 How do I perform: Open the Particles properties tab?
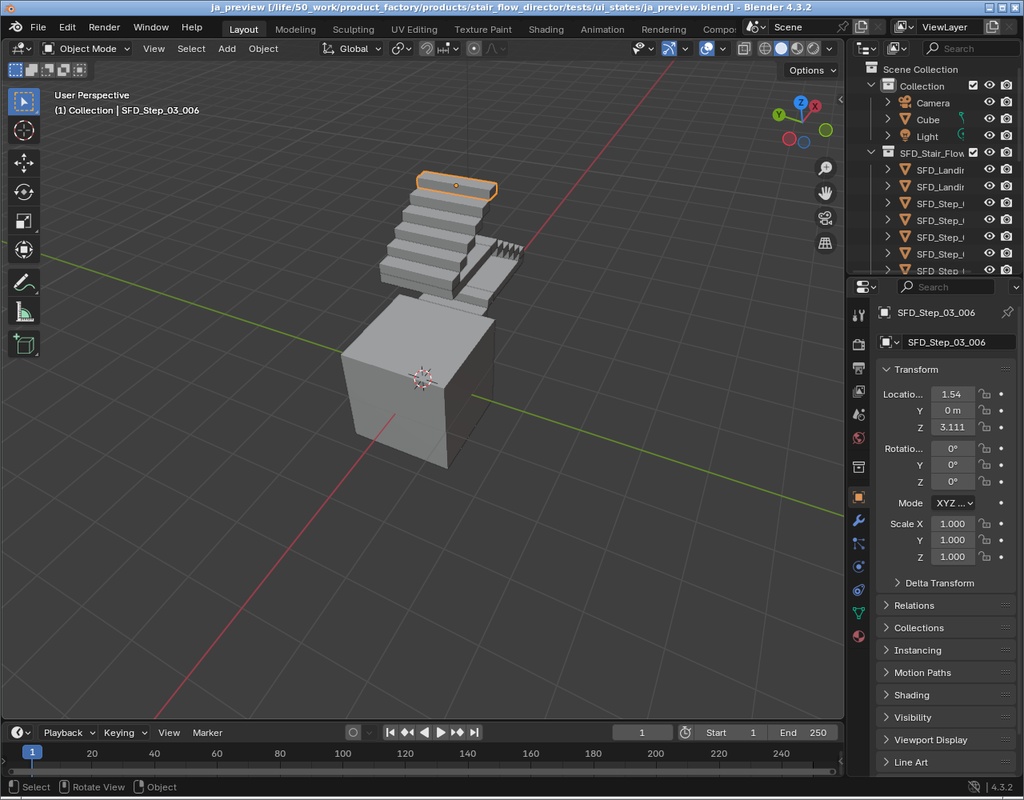click(x=859, y=543)
